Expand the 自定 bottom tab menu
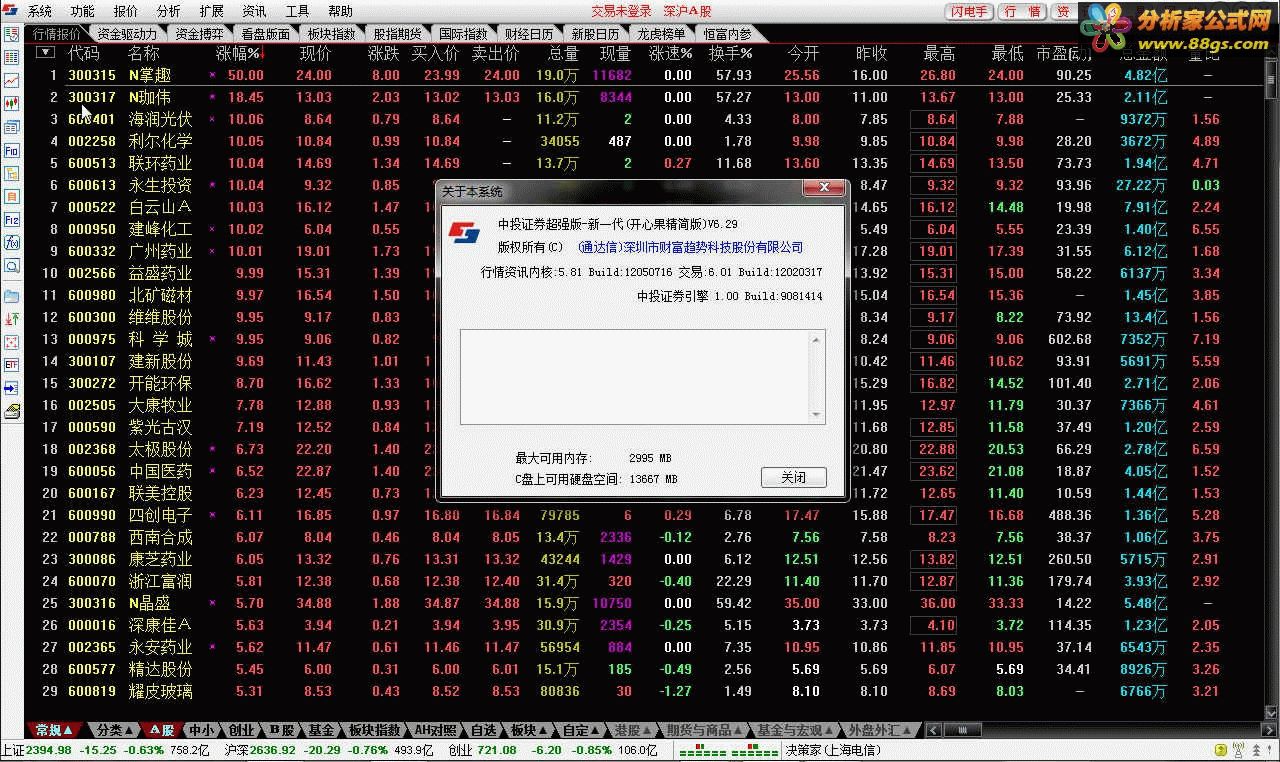This screenshot has width=1280, height=762. (x=594, y=731)
